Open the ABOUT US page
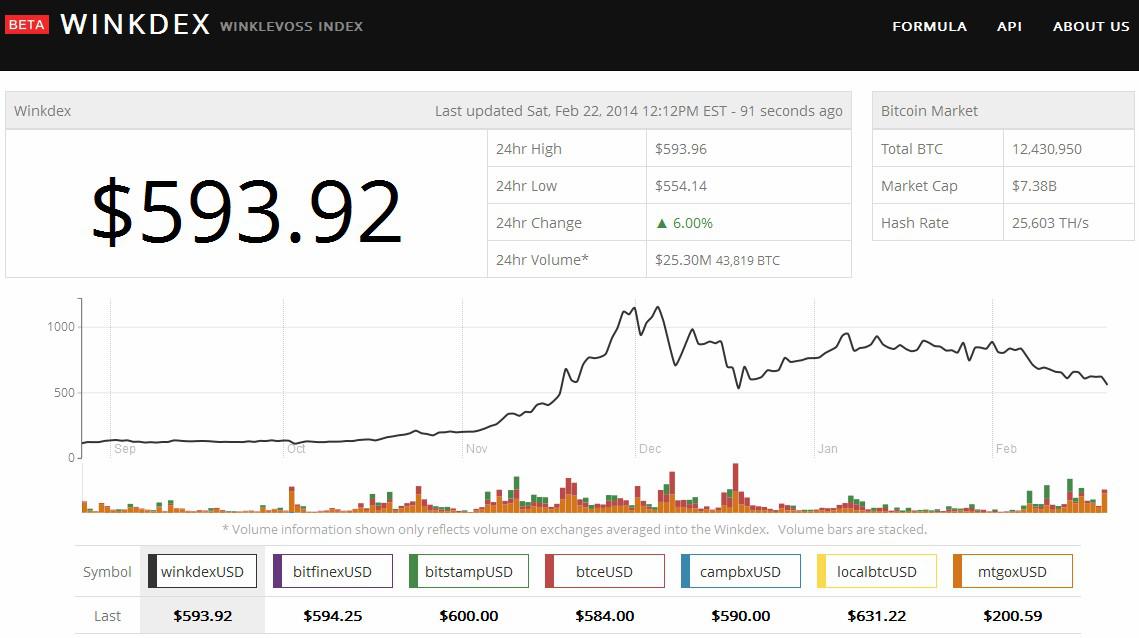 [1091, 26]
